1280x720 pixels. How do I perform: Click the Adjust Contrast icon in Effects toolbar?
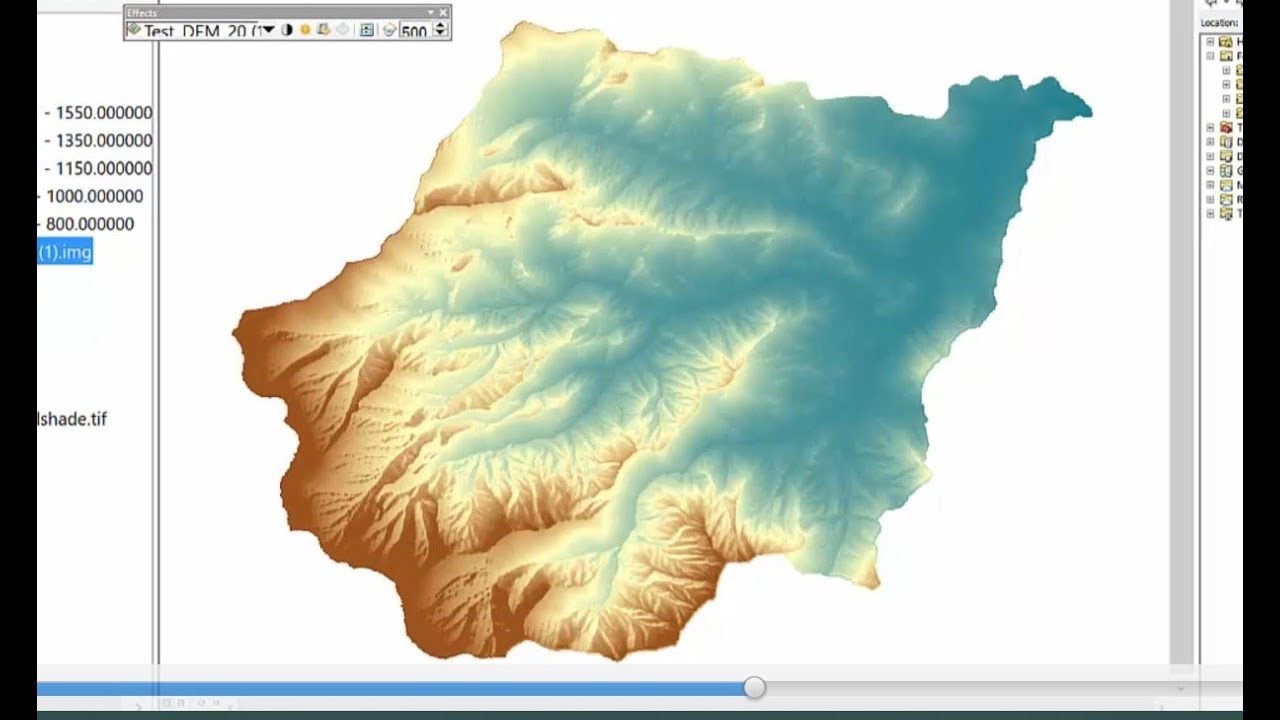pyautogui.click(x=287, y=30)
